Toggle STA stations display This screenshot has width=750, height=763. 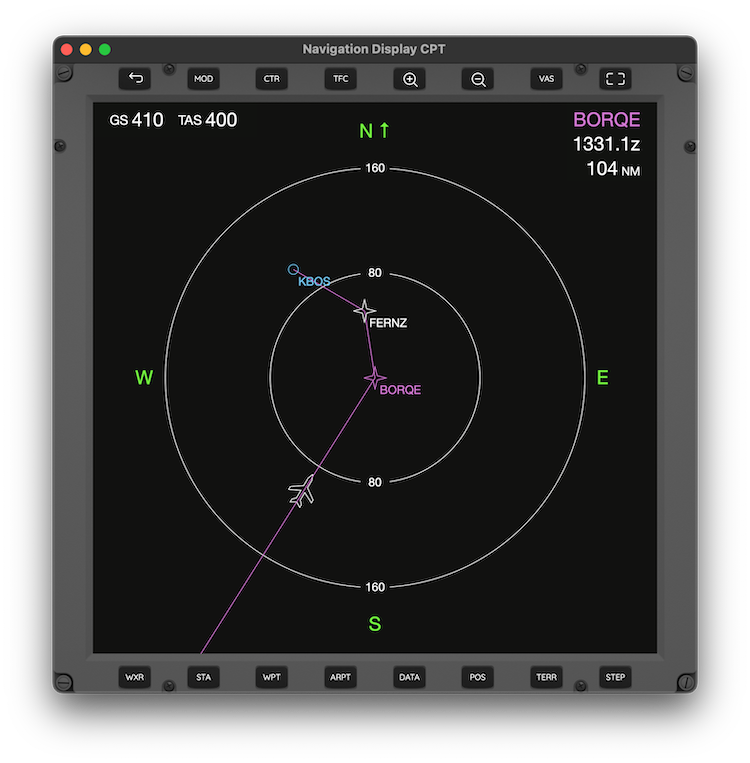[x=203, y=677]
